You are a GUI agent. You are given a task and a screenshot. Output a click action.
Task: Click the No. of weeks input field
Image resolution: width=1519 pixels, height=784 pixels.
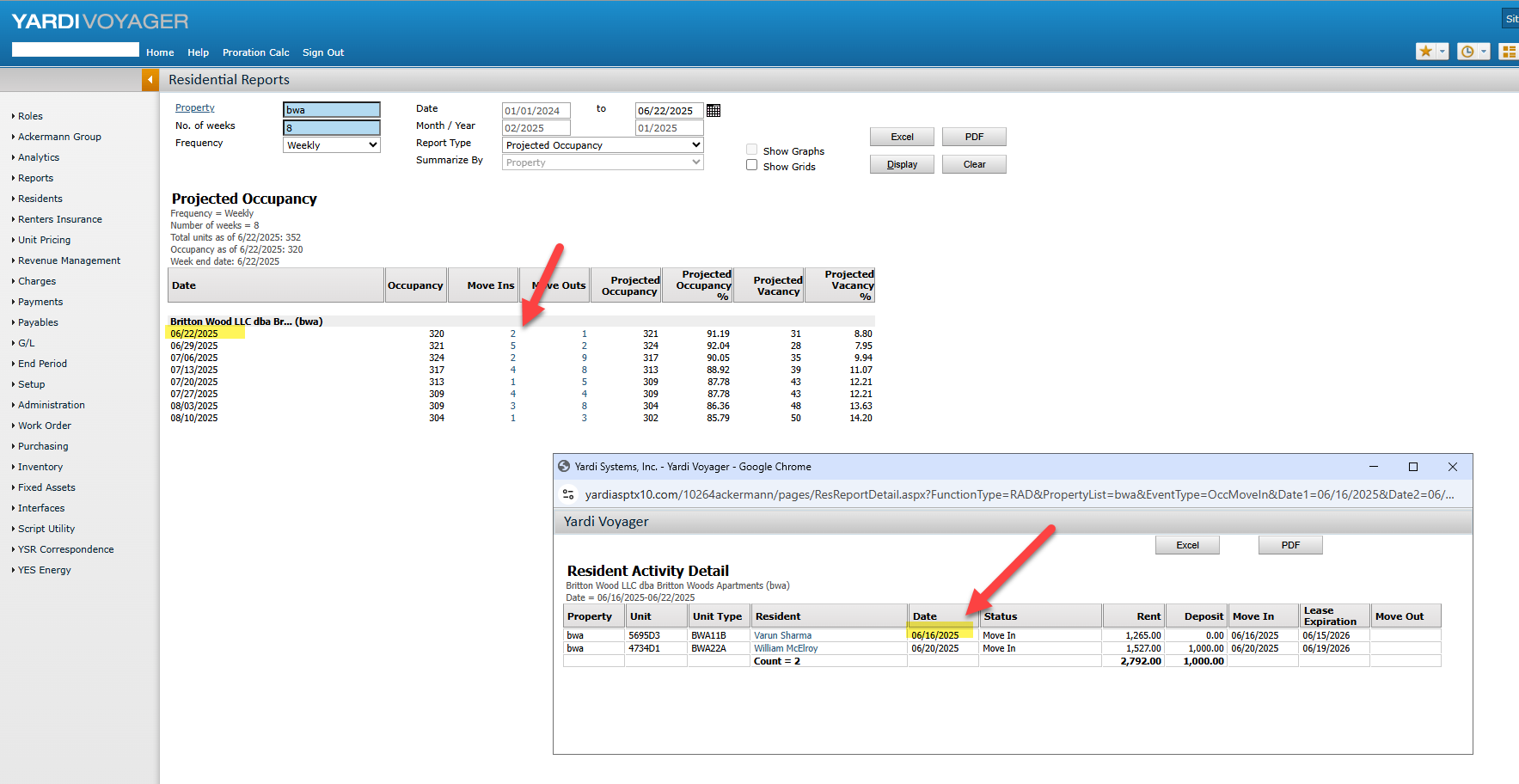pos(332,128)
